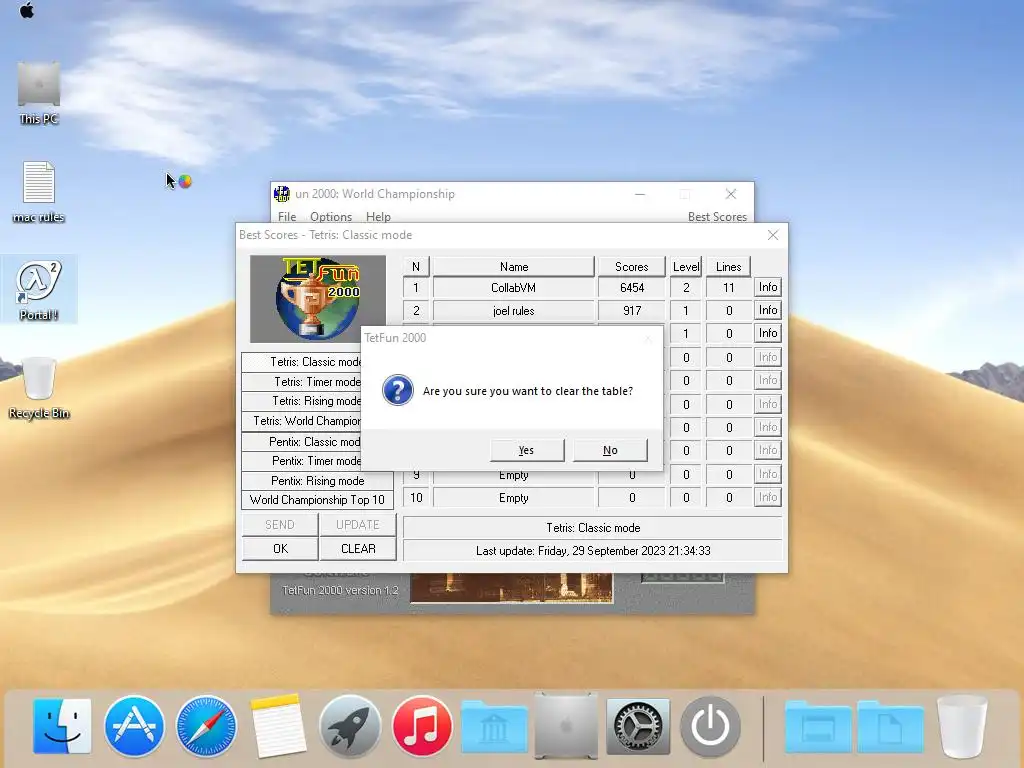Viewport: 1024px width, 768px height.
Task: Select Tetris: World Championship score table
Action: 302,421
